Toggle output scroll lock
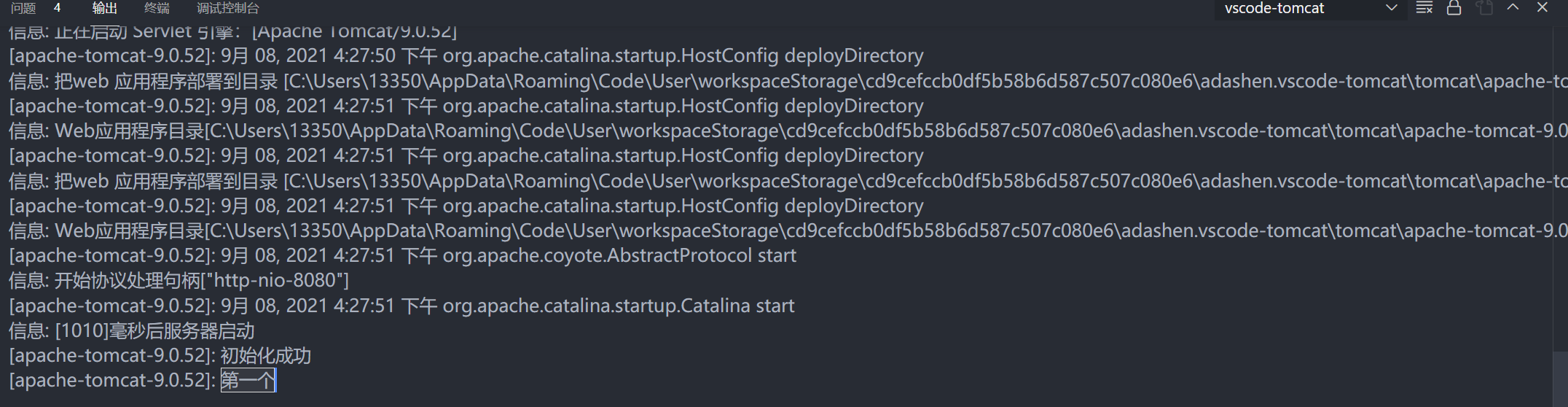This screenshot has height=407, width=1568. pos(1454,8)
